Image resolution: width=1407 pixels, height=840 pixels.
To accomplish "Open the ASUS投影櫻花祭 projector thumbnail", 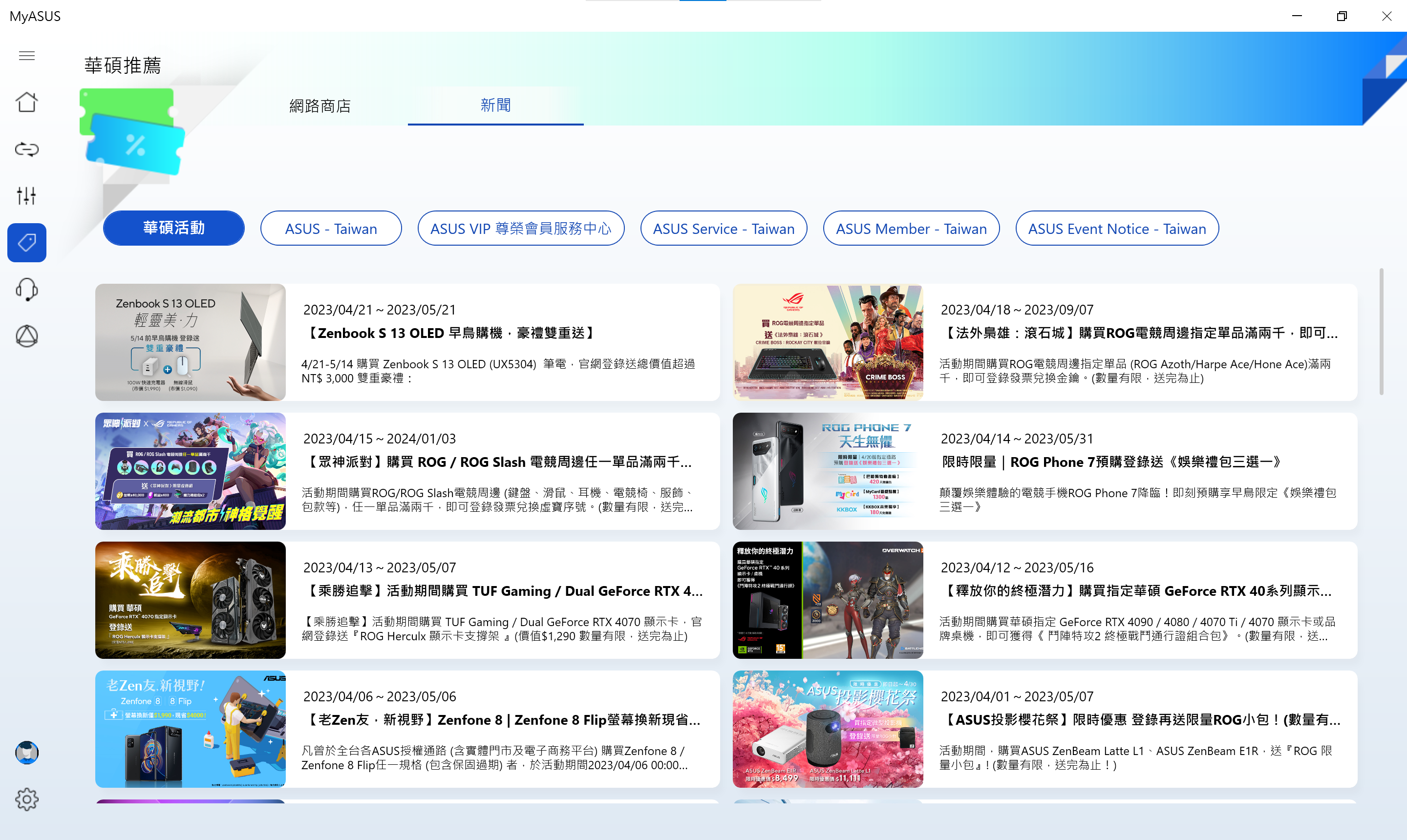I will click(x=828, y=729).
